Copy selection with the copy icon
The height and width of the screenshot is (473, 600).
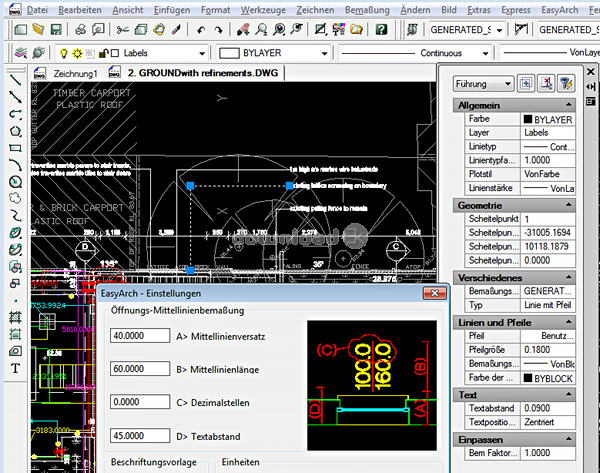141,29
